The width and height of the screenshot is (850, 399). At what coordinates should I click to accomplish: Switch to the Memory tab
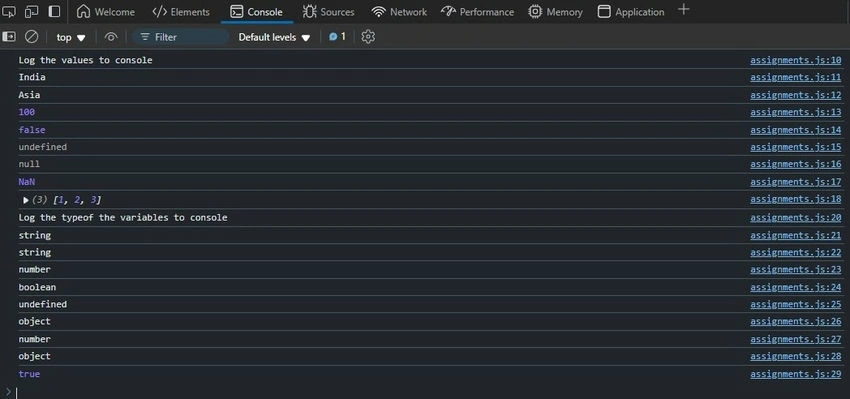(x=556, y=11)
